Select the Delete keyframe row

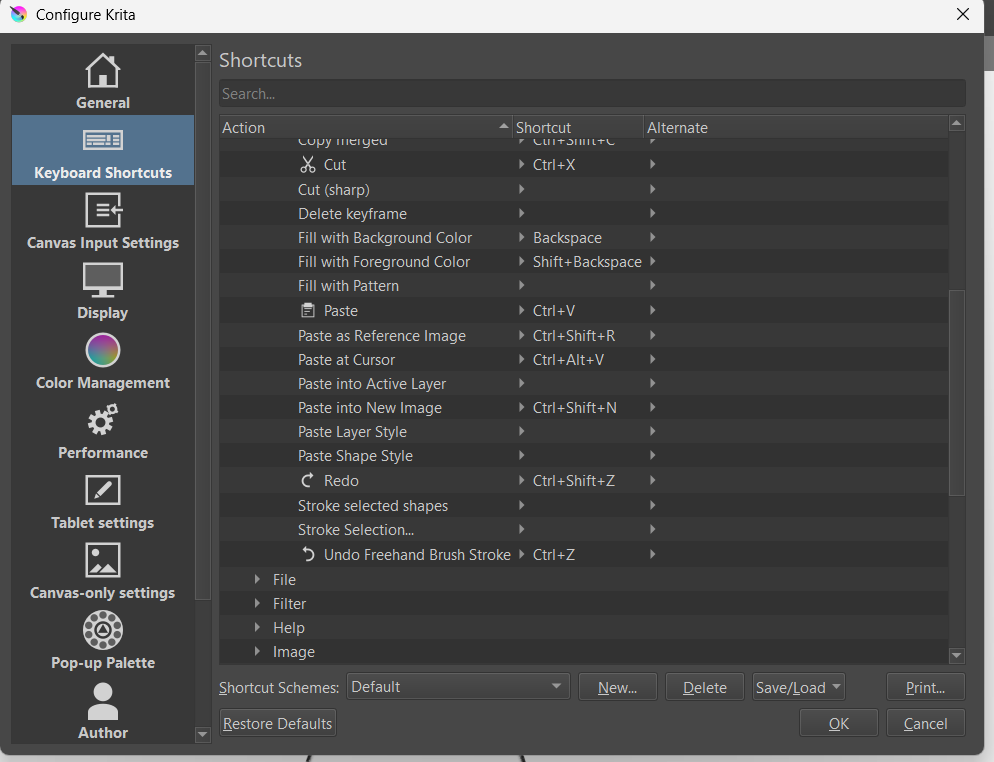[584, 214]
